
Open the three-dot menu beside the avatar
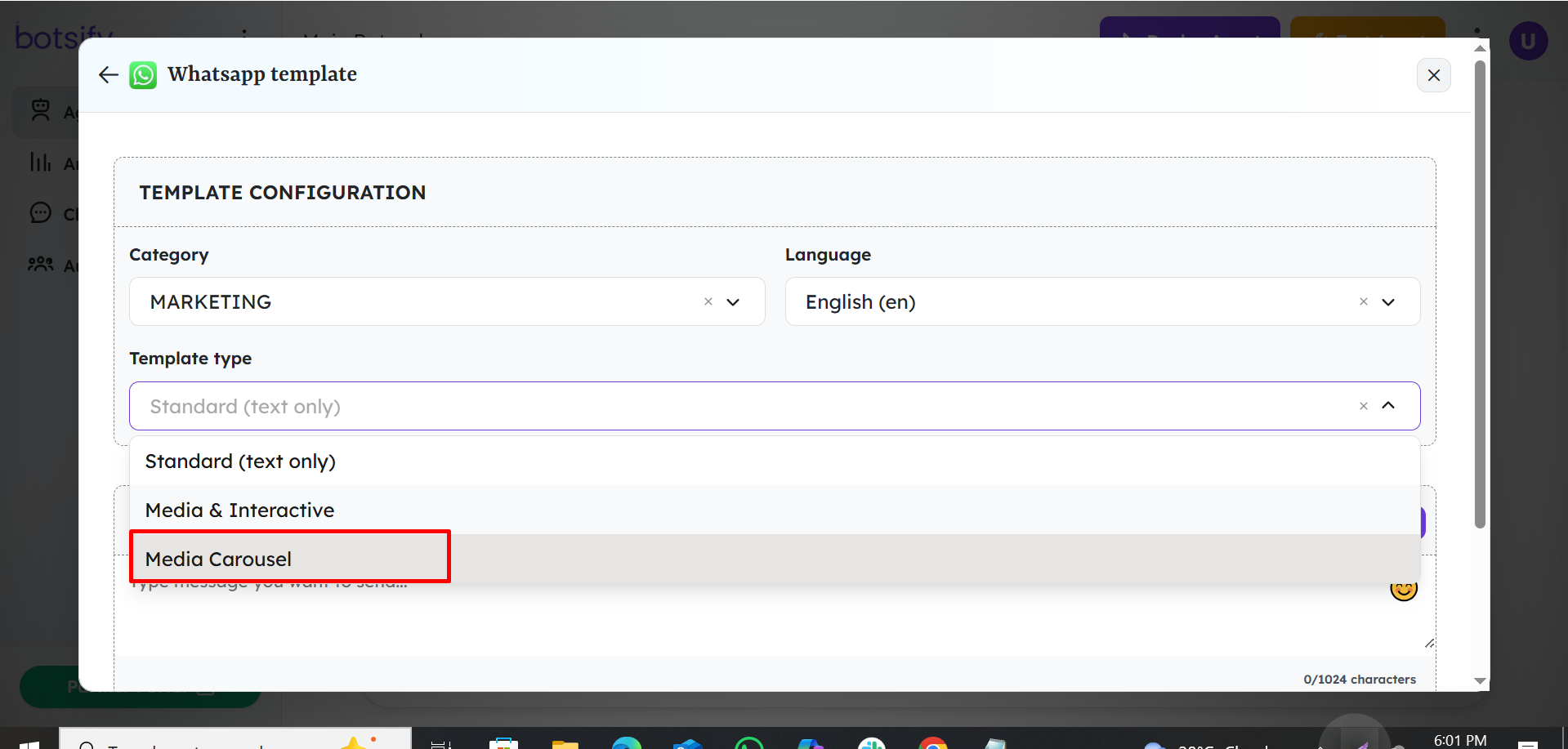1477,34
